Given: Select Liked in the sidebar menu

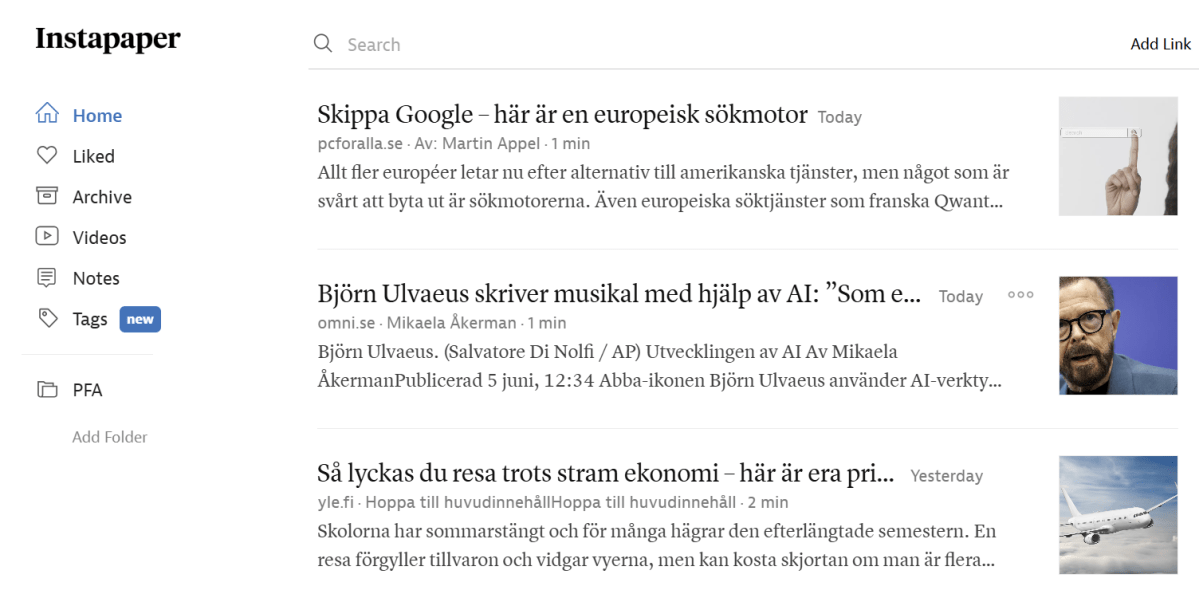Looking at the screenshot, I should [x=94, y=156].
